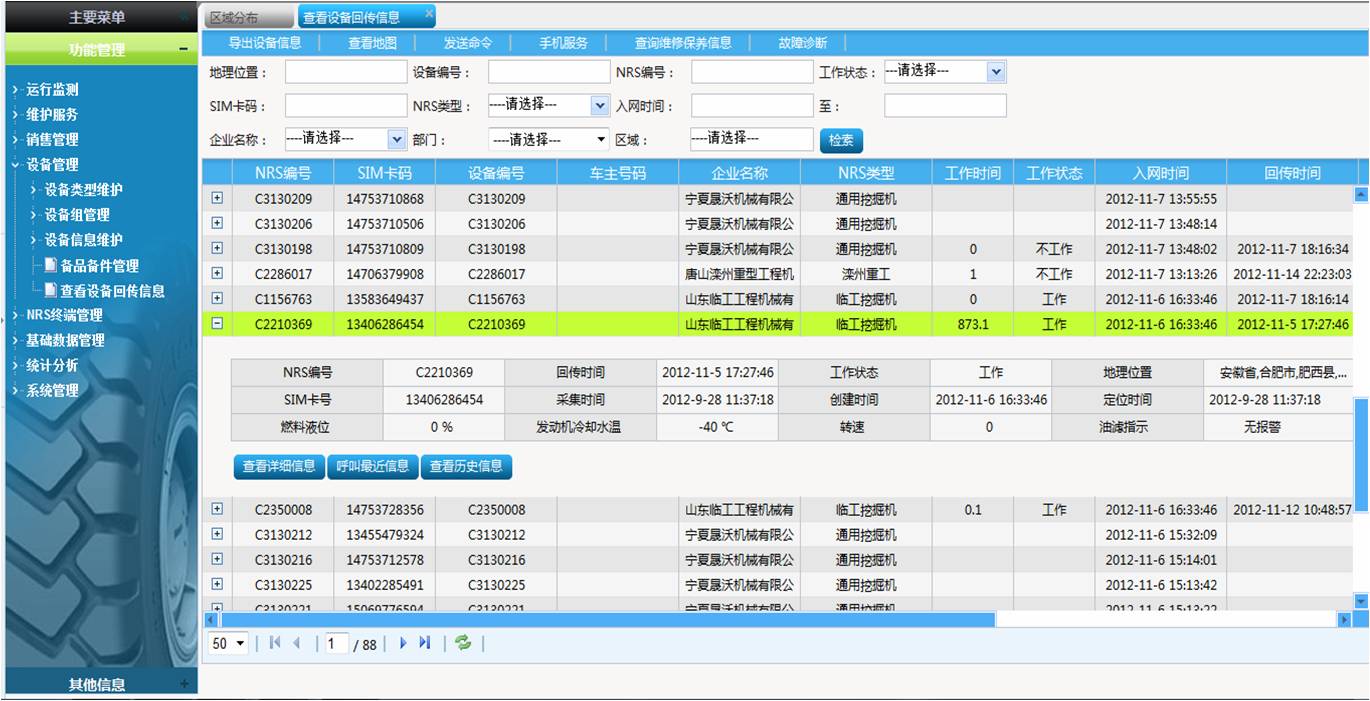This screenshot has width=1370, height=701.
Task: Go to the previous page arrow
Action: click(296, 643)
